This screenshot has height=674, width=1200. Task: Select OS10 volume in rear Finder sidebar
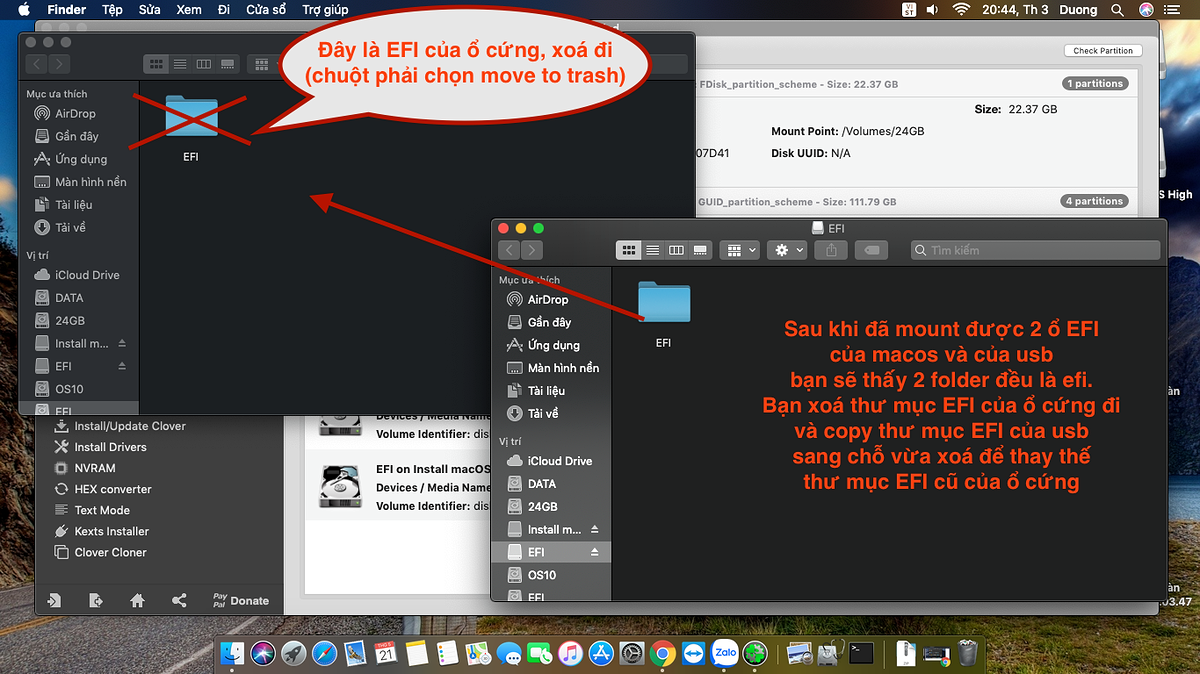58,388
